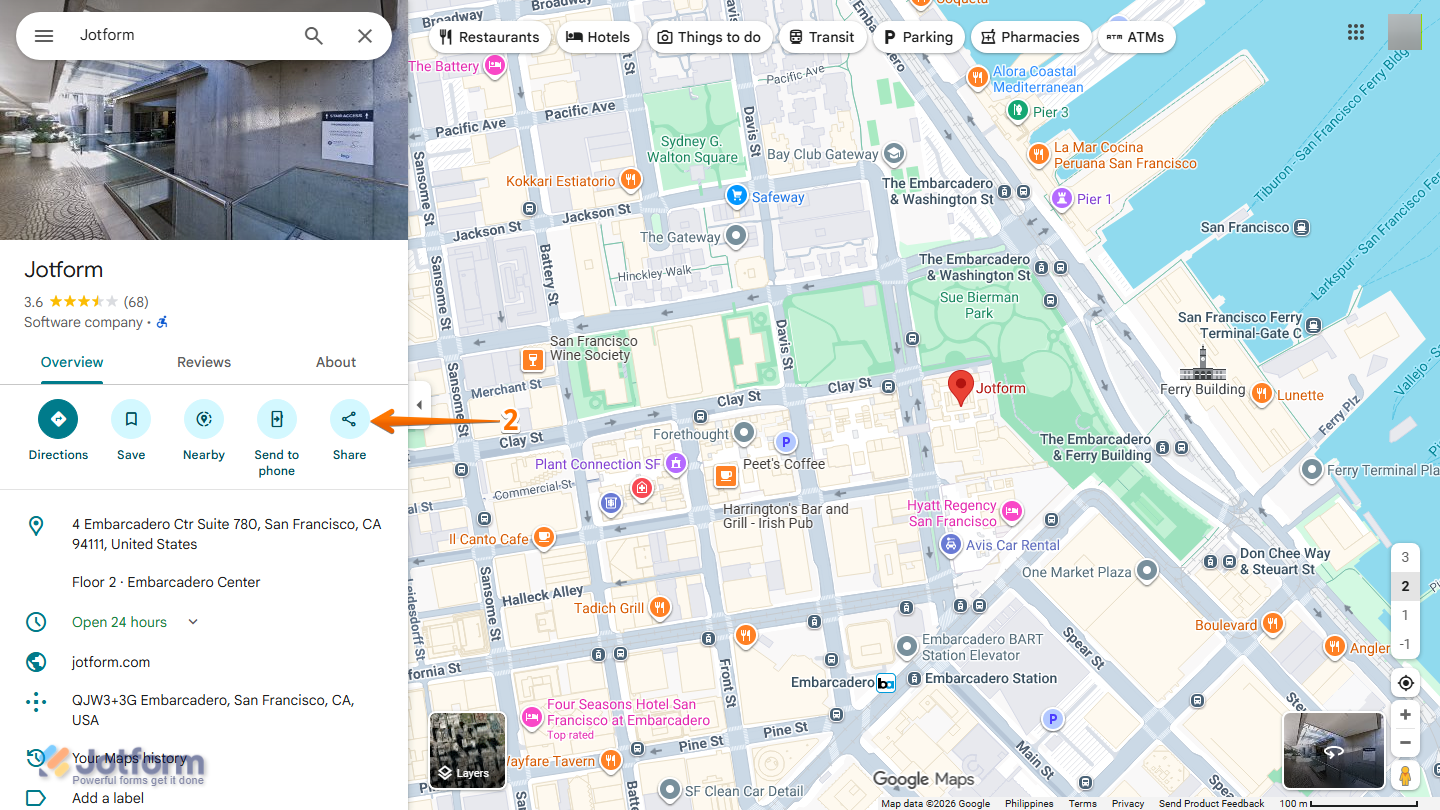This screenshot has height=810, width=1440.
Task: Center the map on my location
Action: tap(1405, 682)
